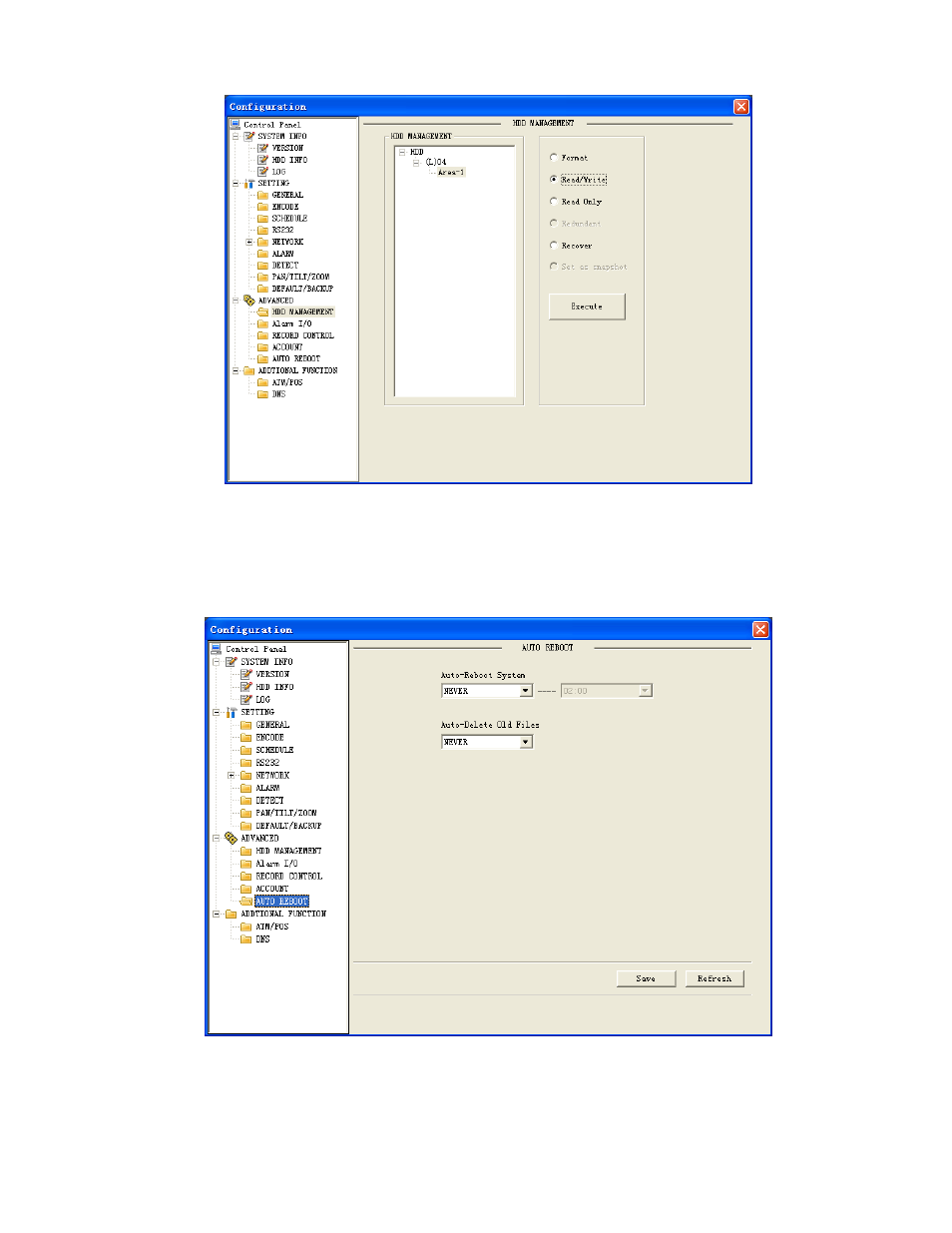Click RECORD CONTROL folder icon in Auto Reboot window
The height and width of the screenshot is (1233, 952).
click(246, 876)
